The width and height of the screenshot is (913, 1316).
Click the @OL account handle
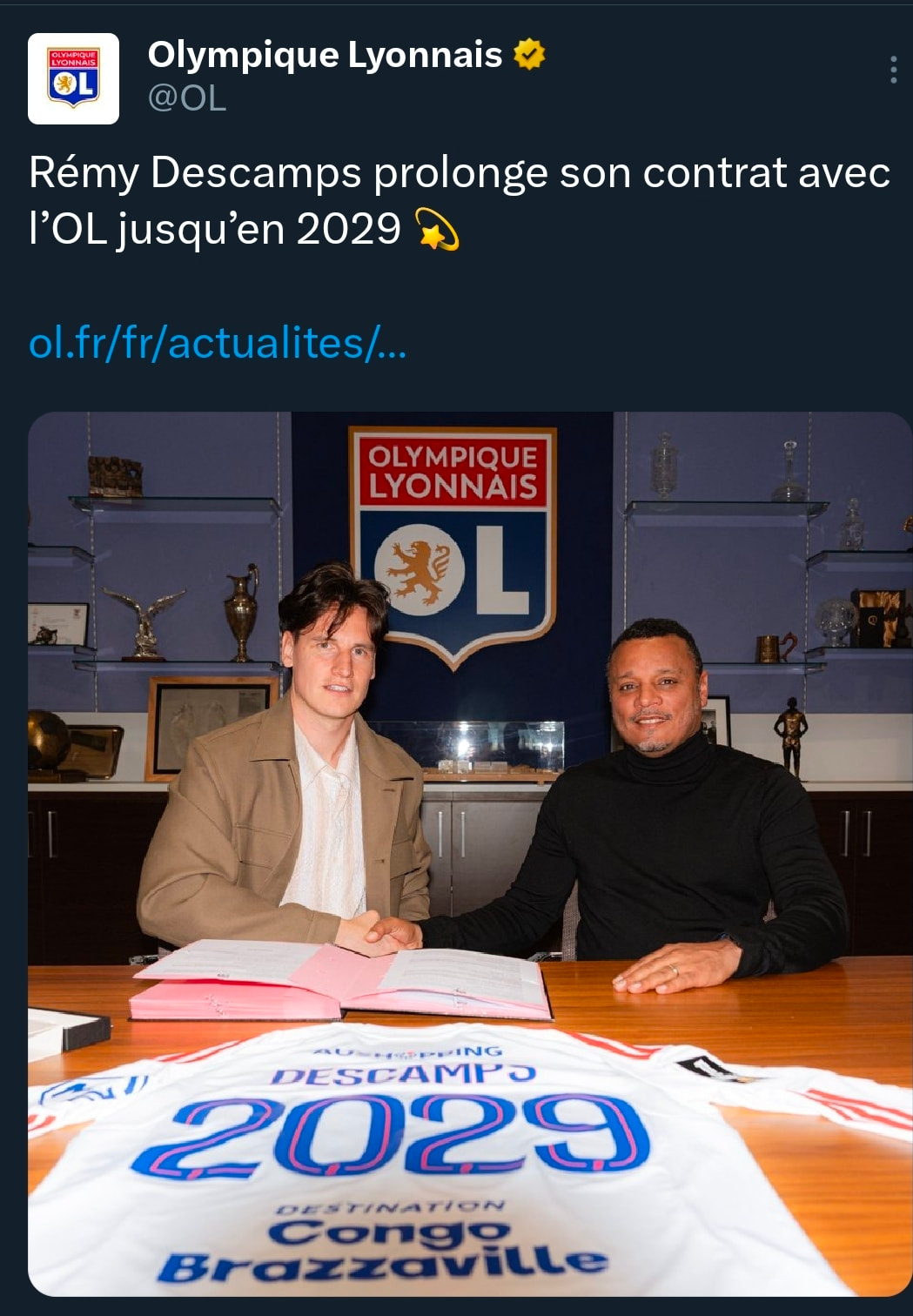pos(187,98)
